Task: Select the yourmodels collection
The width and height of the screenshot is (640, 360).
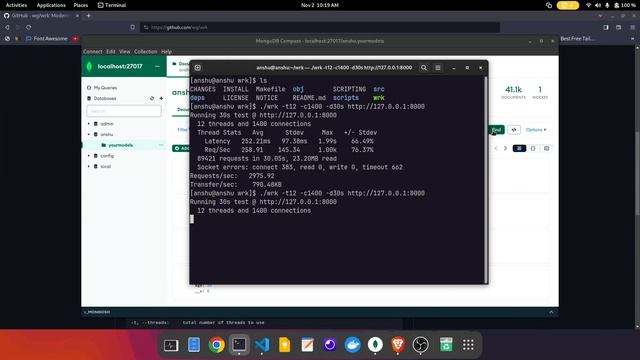Action: point(120,145)
